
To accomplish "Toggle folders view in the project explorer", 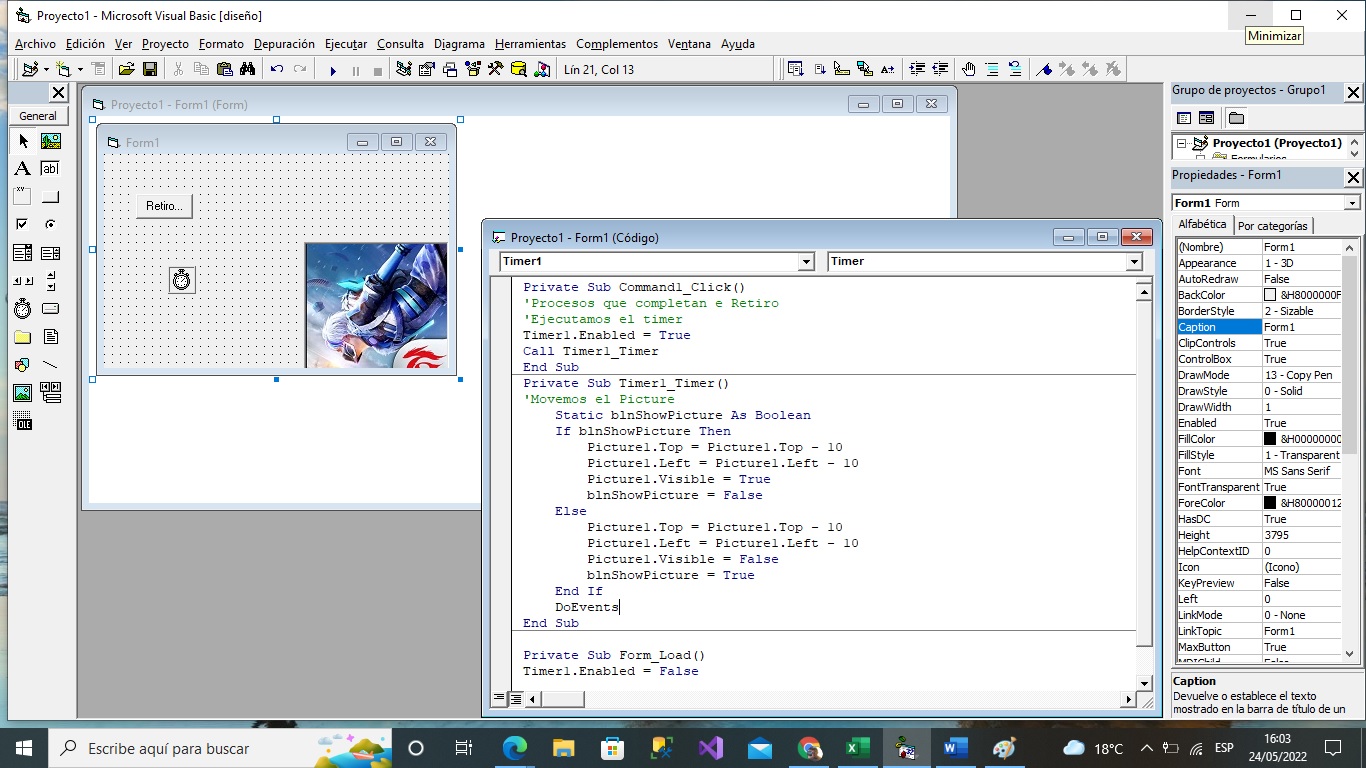I will tap(1236, 118).
